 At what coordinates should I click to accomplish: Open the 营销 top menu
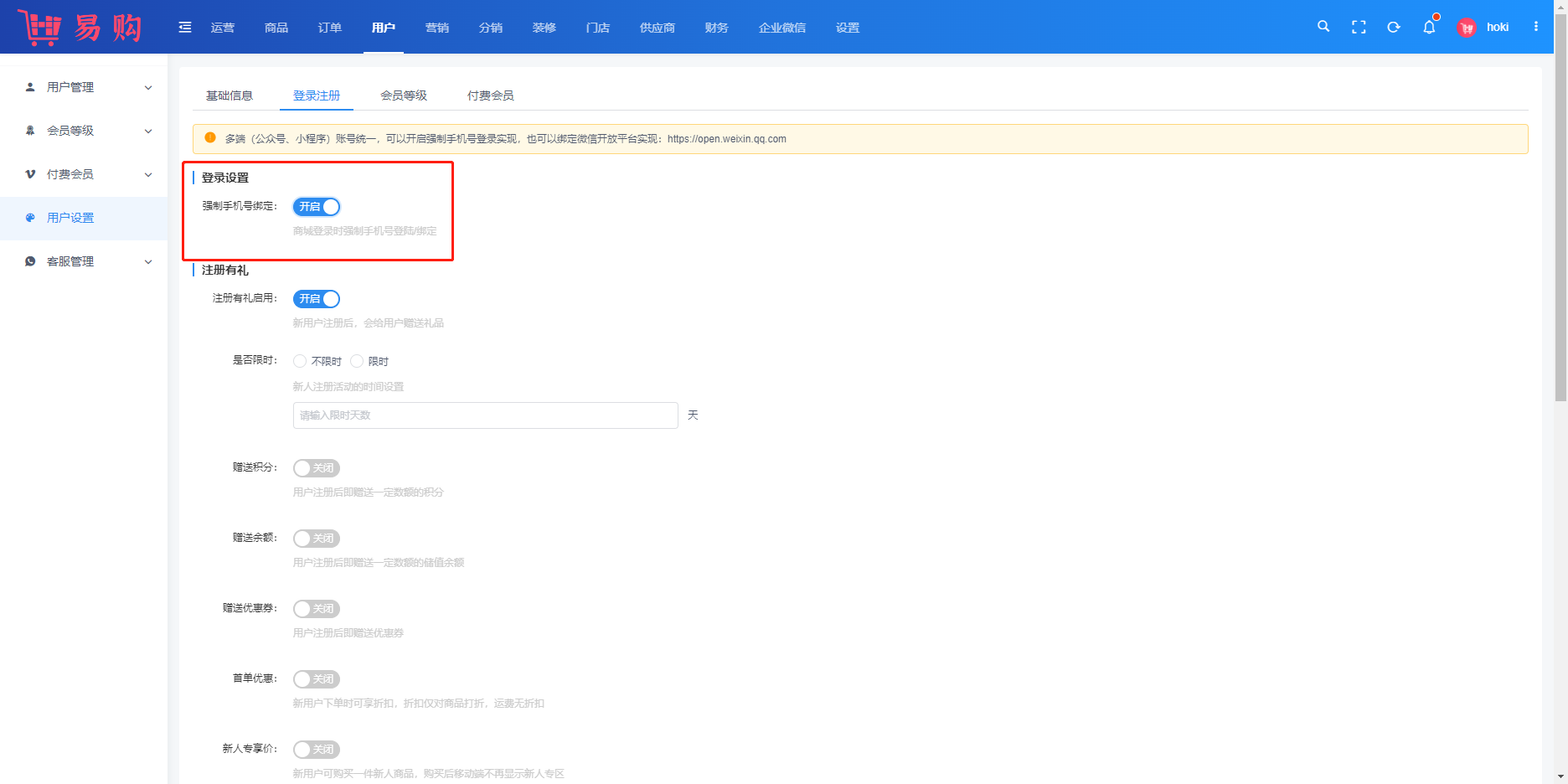[437, 28]
